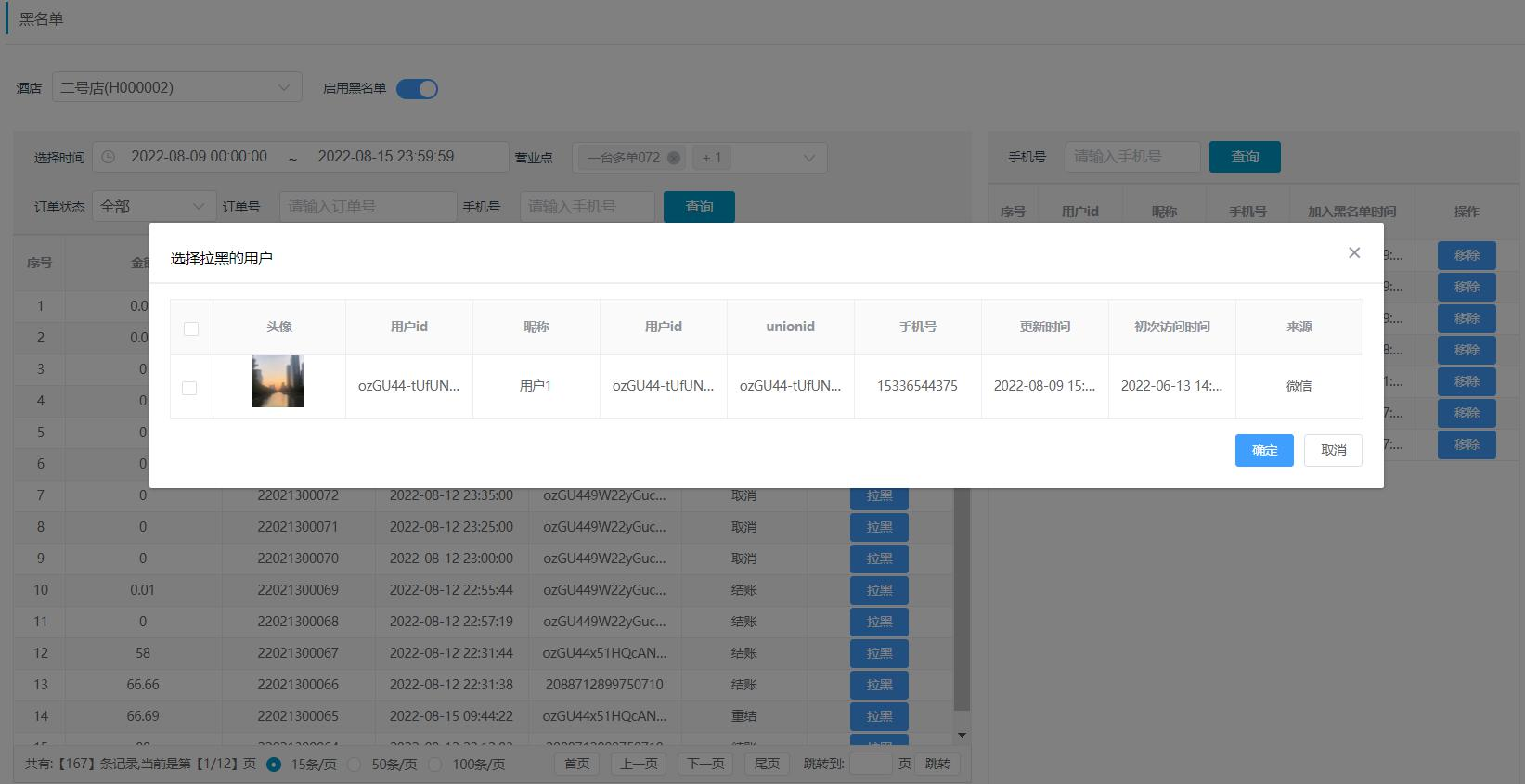The width and height of the screenshot is (1525, 784).
Task: Click the clock icon in date range
Action: (x=109, y=157)
